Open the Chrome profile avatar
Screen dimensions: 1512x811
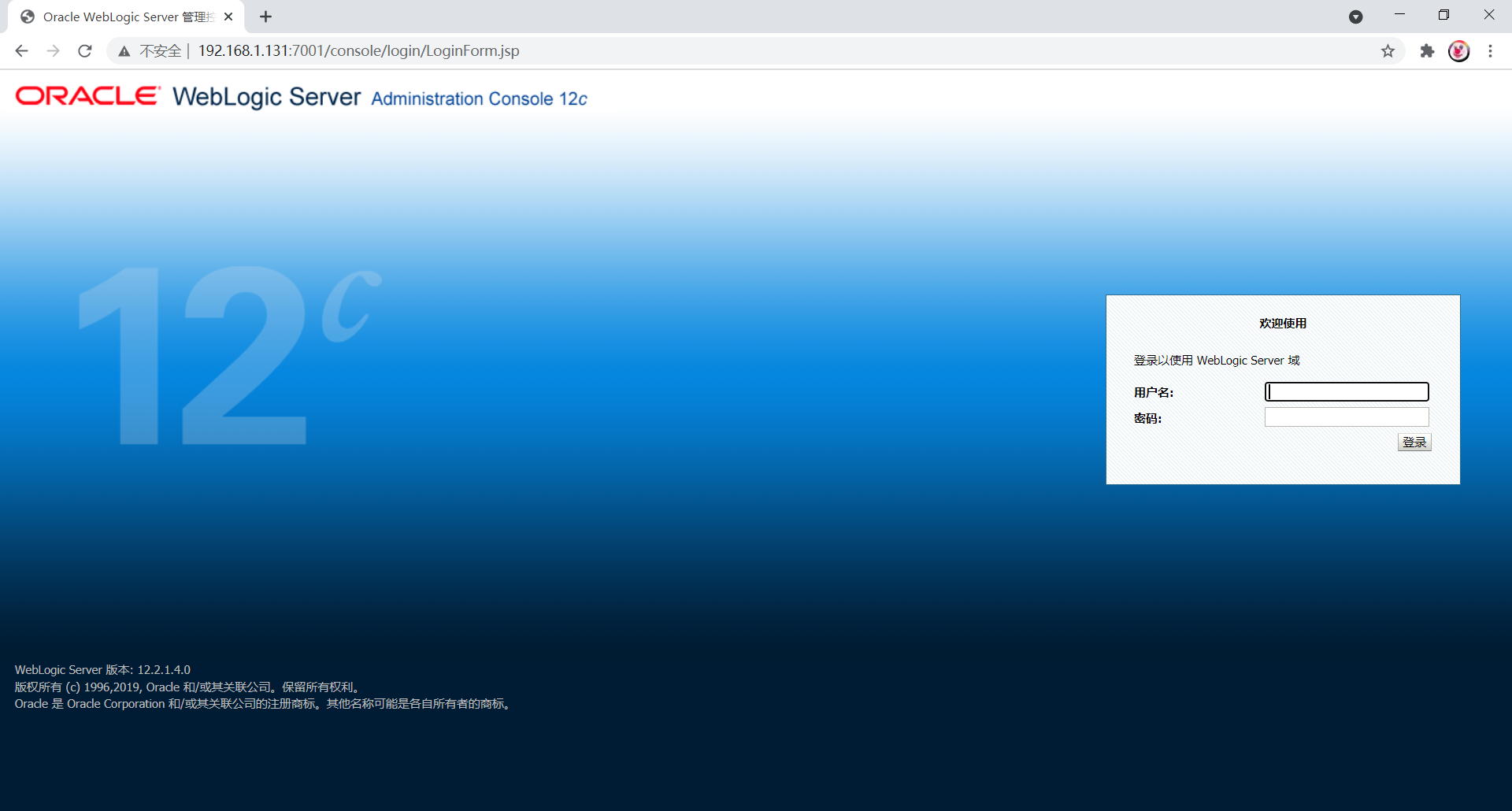[1458, 51]
